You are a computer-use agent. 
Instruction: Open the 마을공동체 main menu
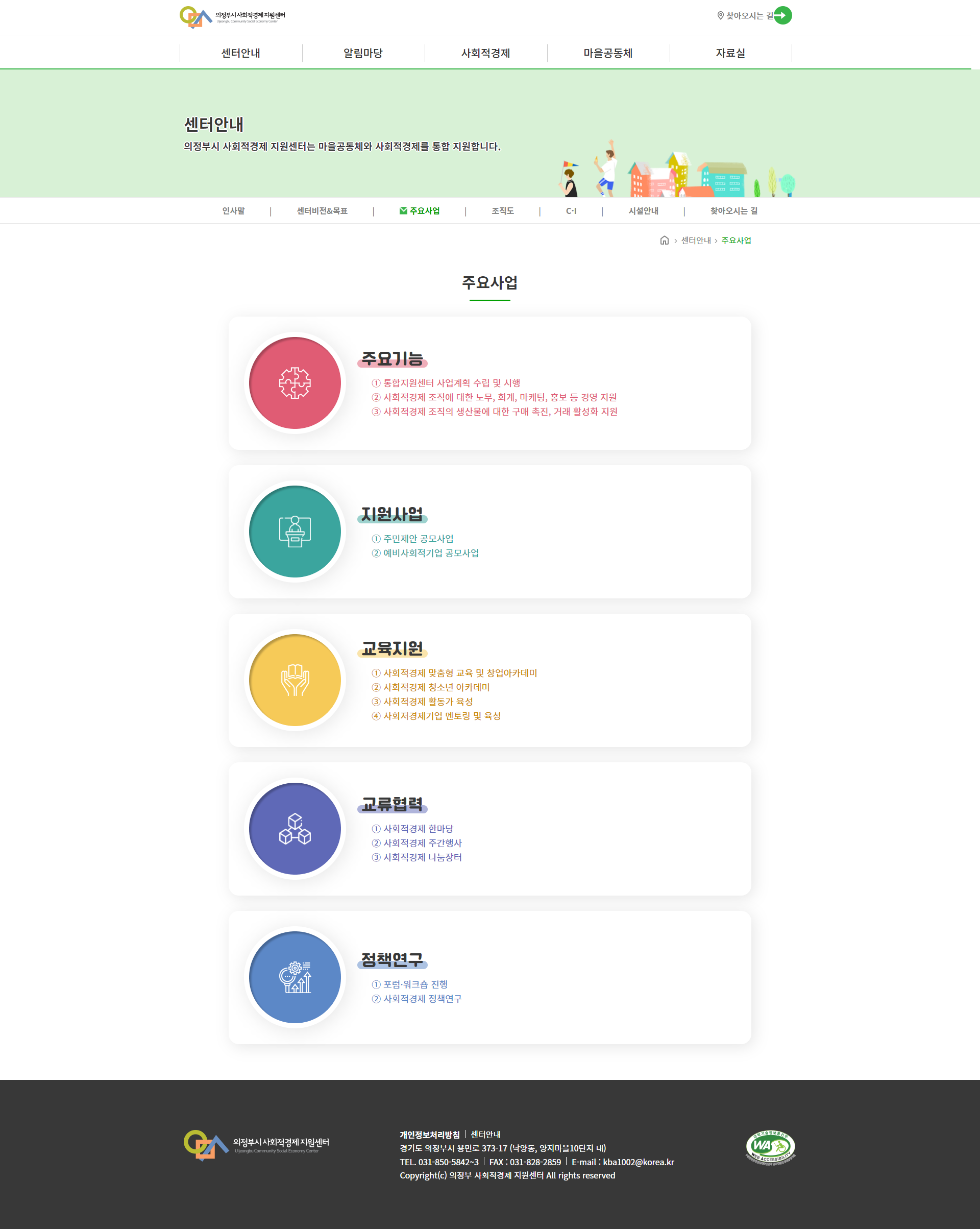(608, 53)
